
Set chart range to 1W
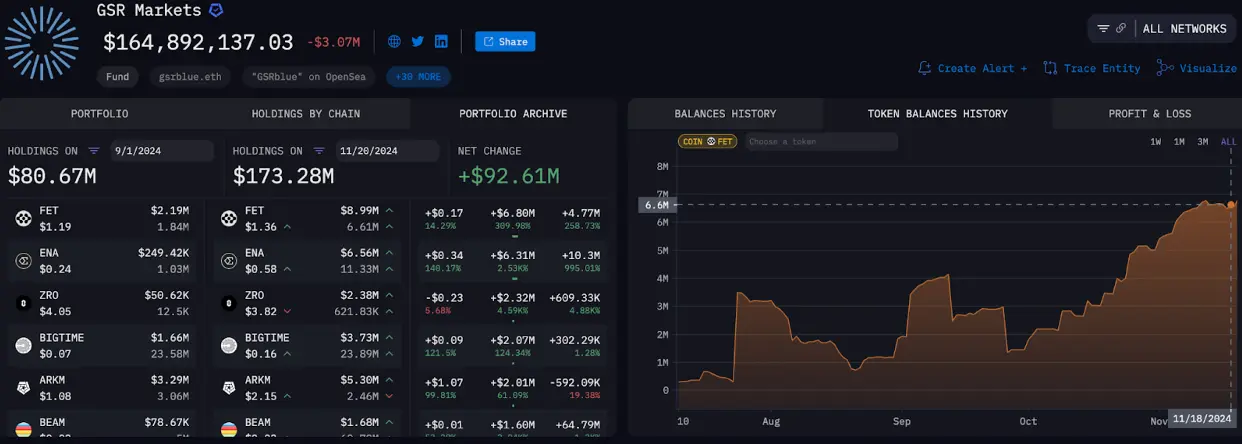(1155, 142)
